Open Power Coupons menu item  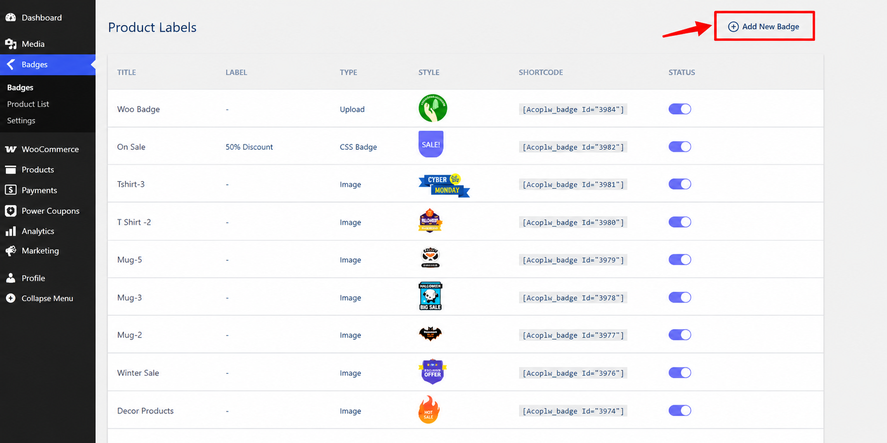point(48,211)
